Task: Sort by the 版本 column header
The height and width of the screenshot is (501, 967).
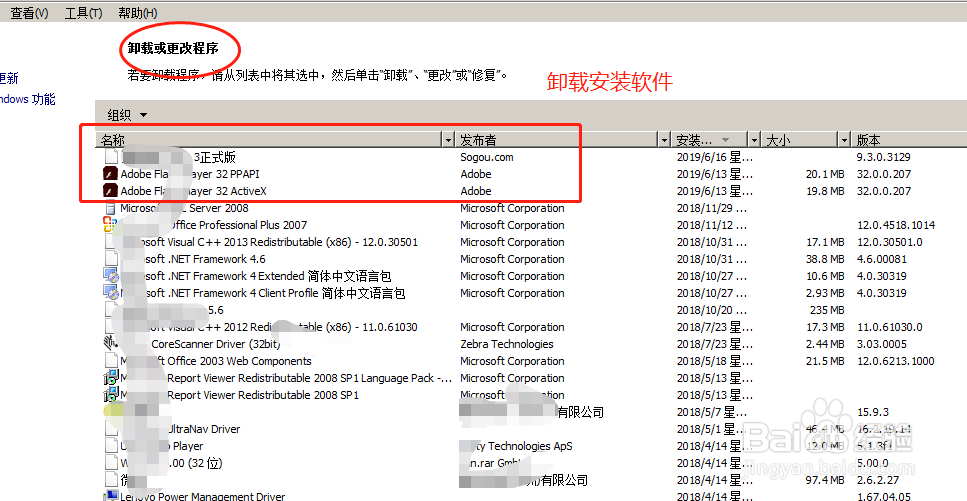Action: tap(909, 140)
